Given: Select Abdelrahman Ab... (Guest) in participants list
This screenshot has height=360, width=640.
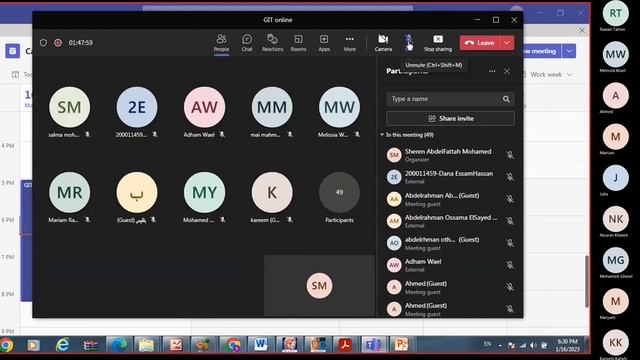Looking at the screenshot, I should 450,199.
